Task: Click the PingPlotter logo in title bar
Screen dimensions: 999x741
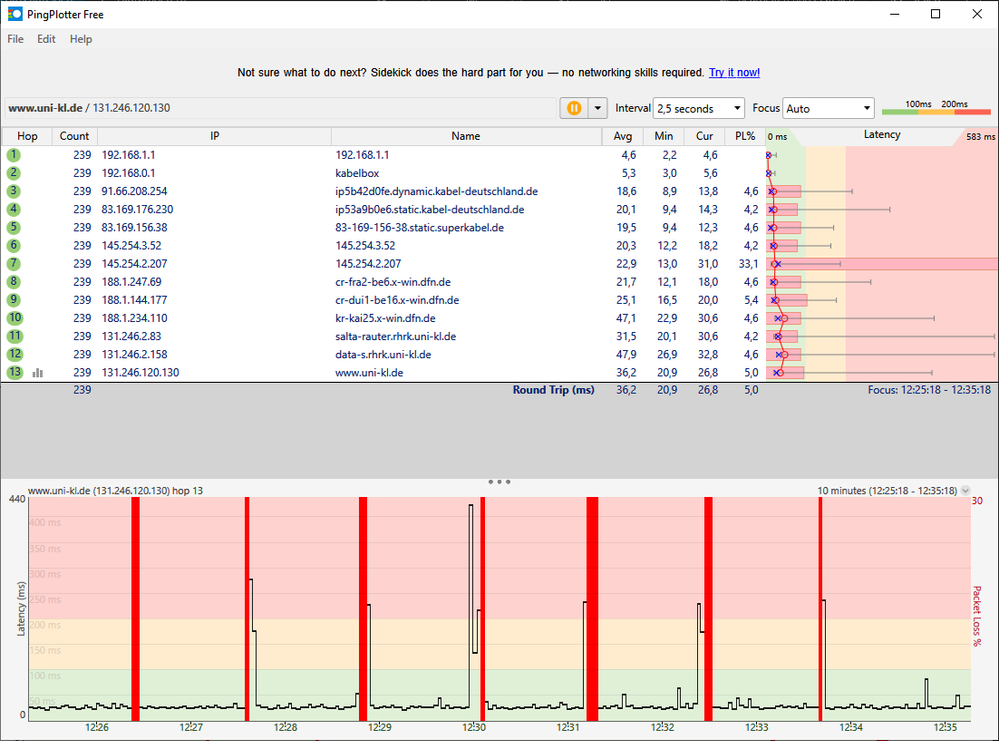Action: (12, 14)
